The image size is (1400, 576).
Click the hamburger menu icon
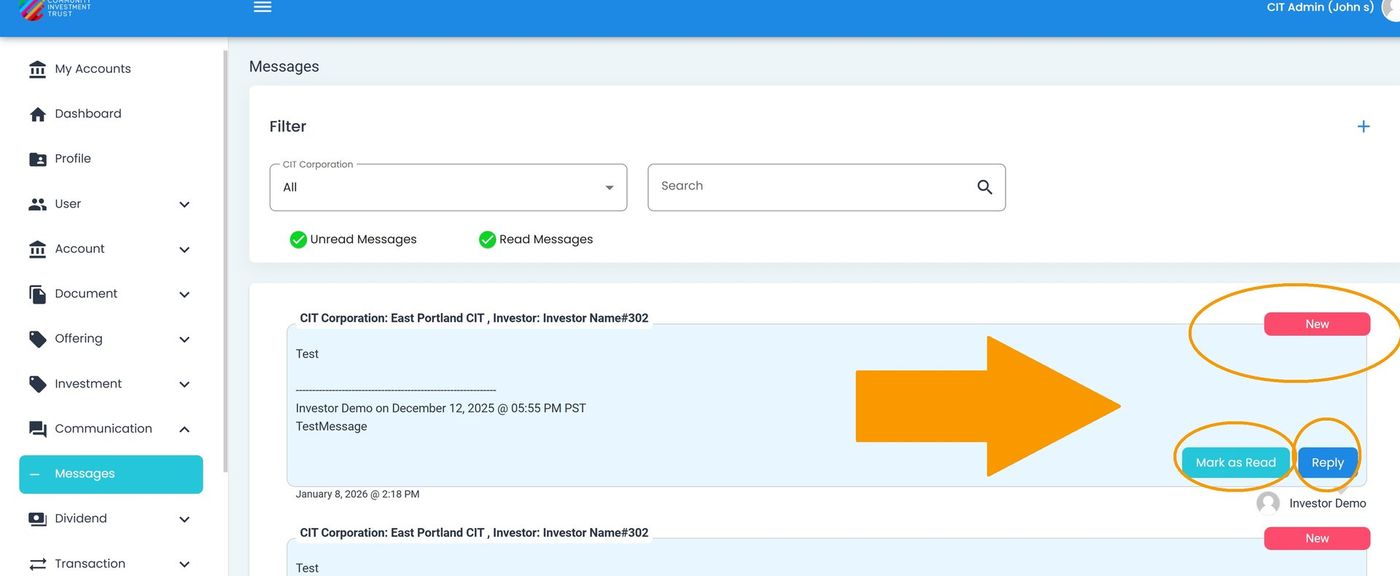pyautogui.click(x=262, y=7)
